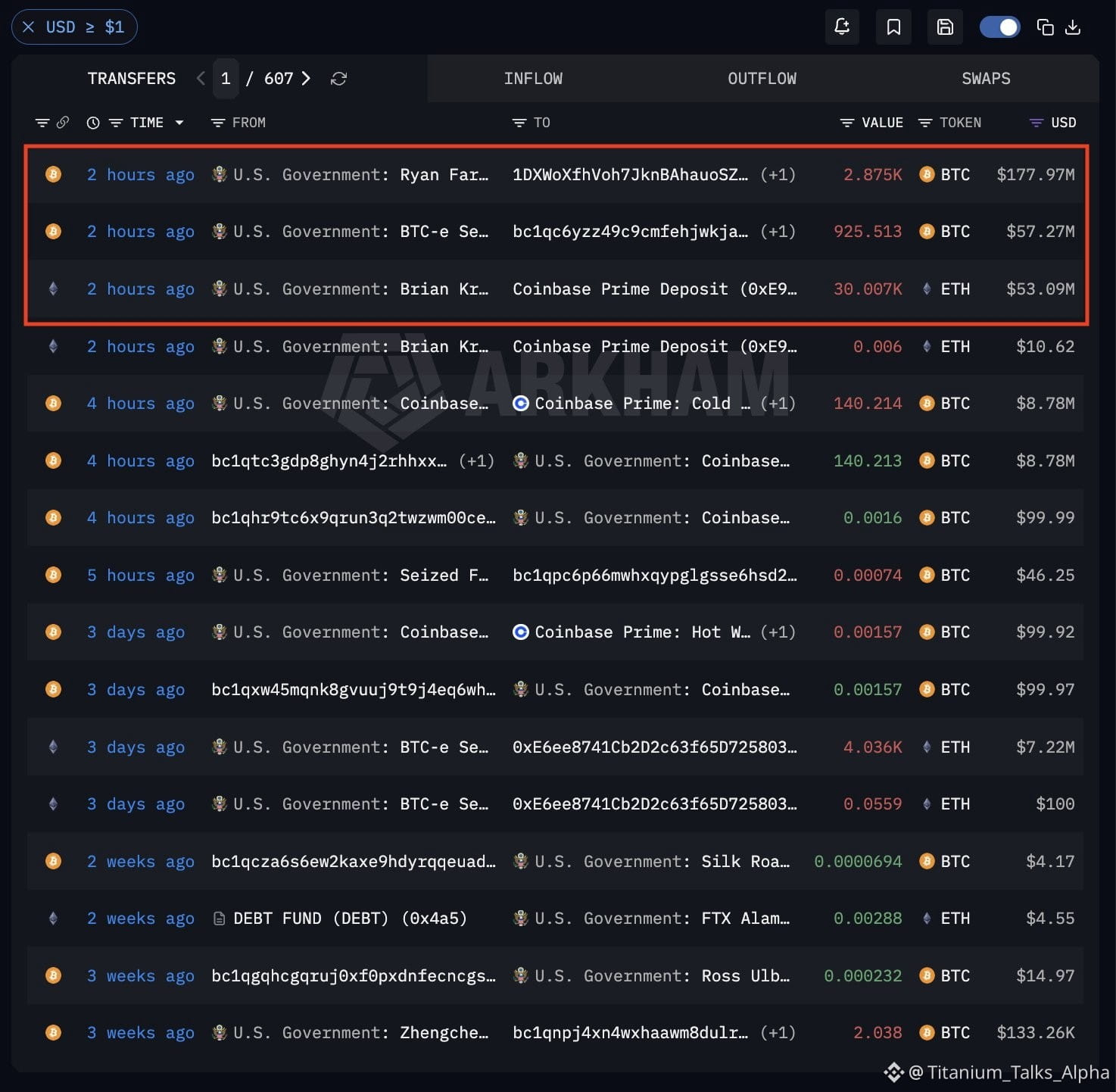Open address bc1qnpj4xn4wxhaawm8dulr...
The height and width of the screenshot is (1092, 1116).
pyautogui.click(x=630, y=1032)
